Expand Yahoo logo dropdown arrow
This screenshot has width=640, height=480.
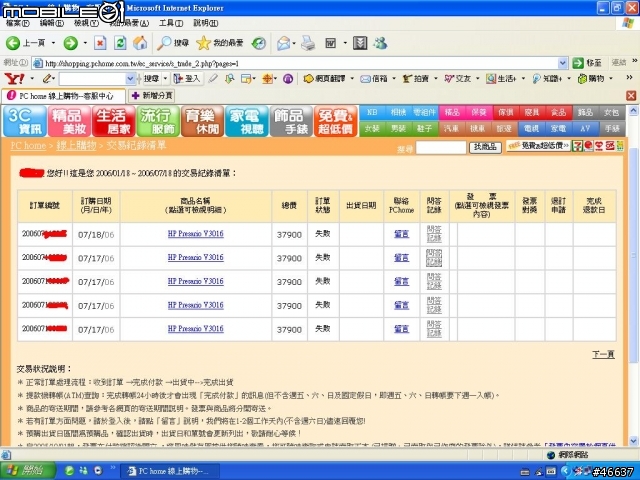(32, 78)
